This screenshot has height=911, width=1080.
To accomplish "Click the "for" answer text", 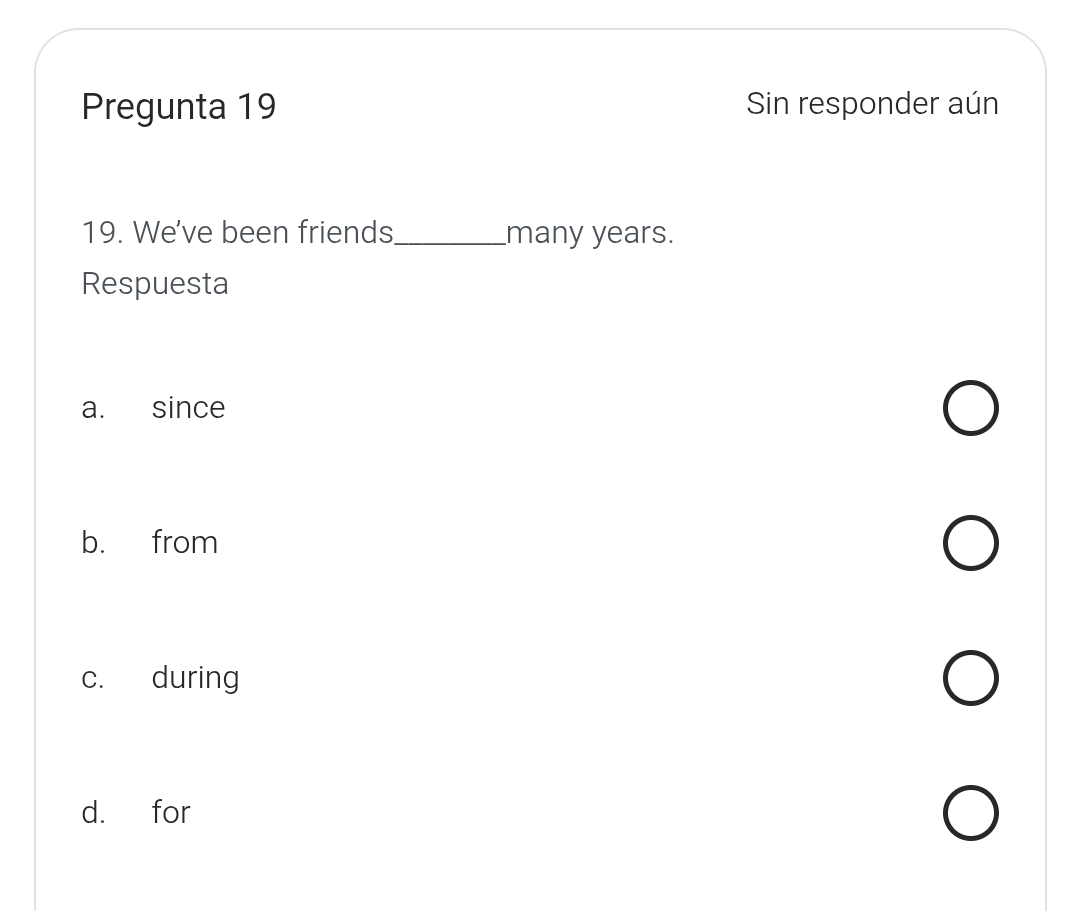I will (171, 813).
